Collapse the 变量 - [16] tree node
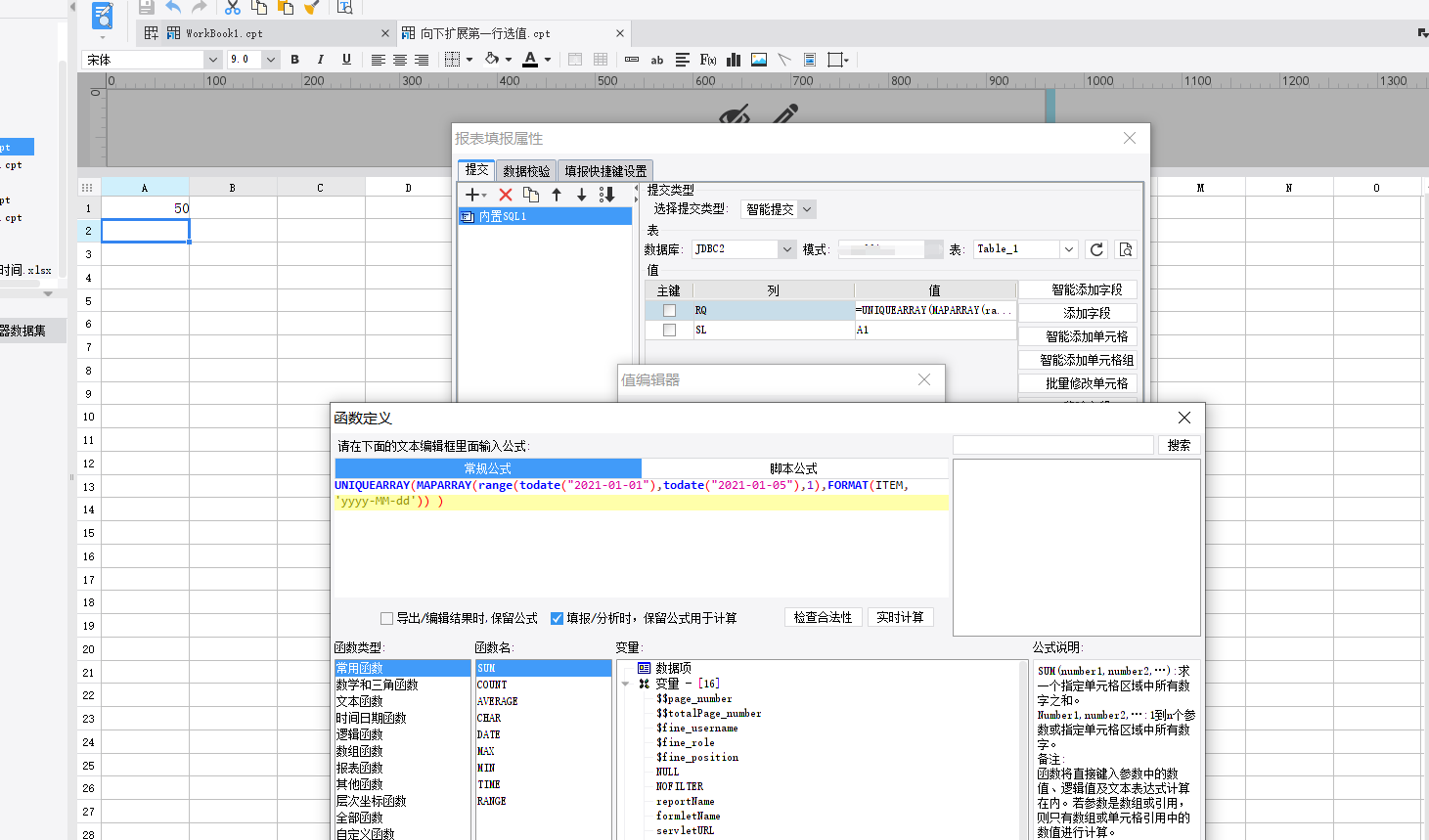Image resolution: width=1429 pixels, height=840 pixels. point(625,684)
